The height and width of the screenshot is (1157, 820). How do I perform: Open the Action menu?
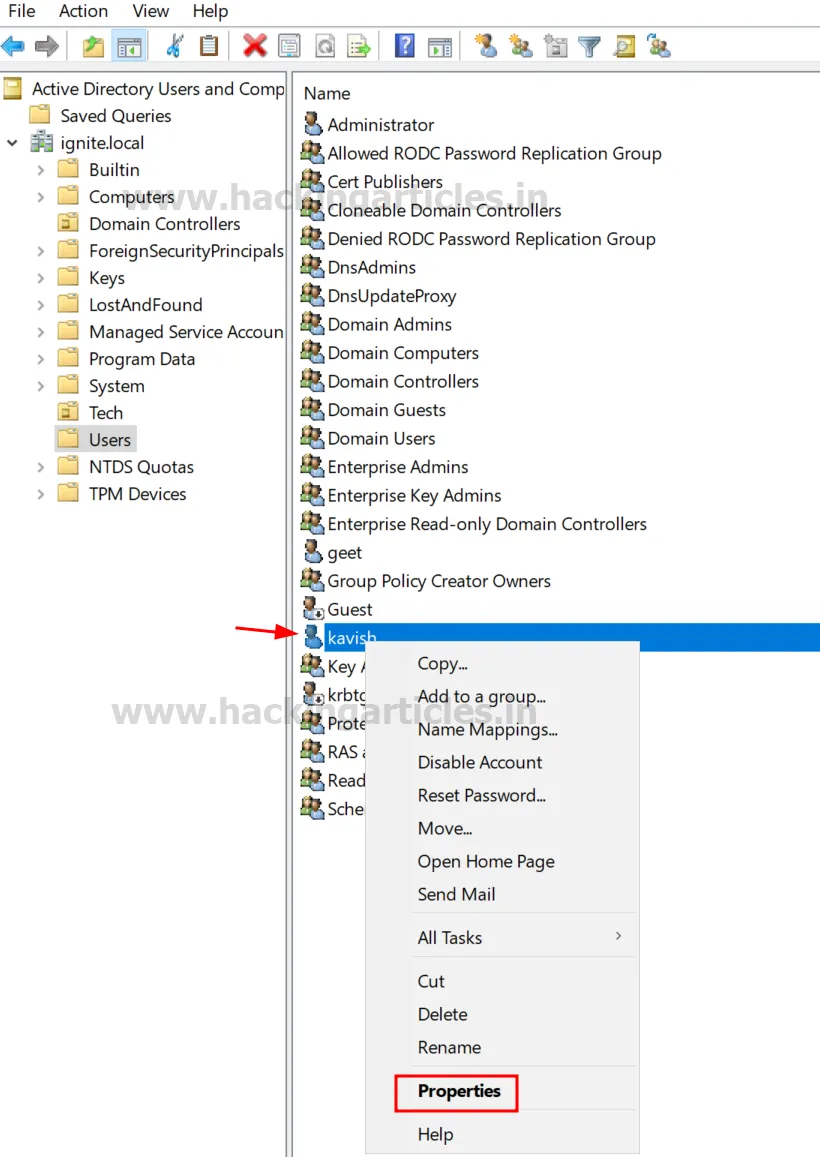(x=83, y=11)
